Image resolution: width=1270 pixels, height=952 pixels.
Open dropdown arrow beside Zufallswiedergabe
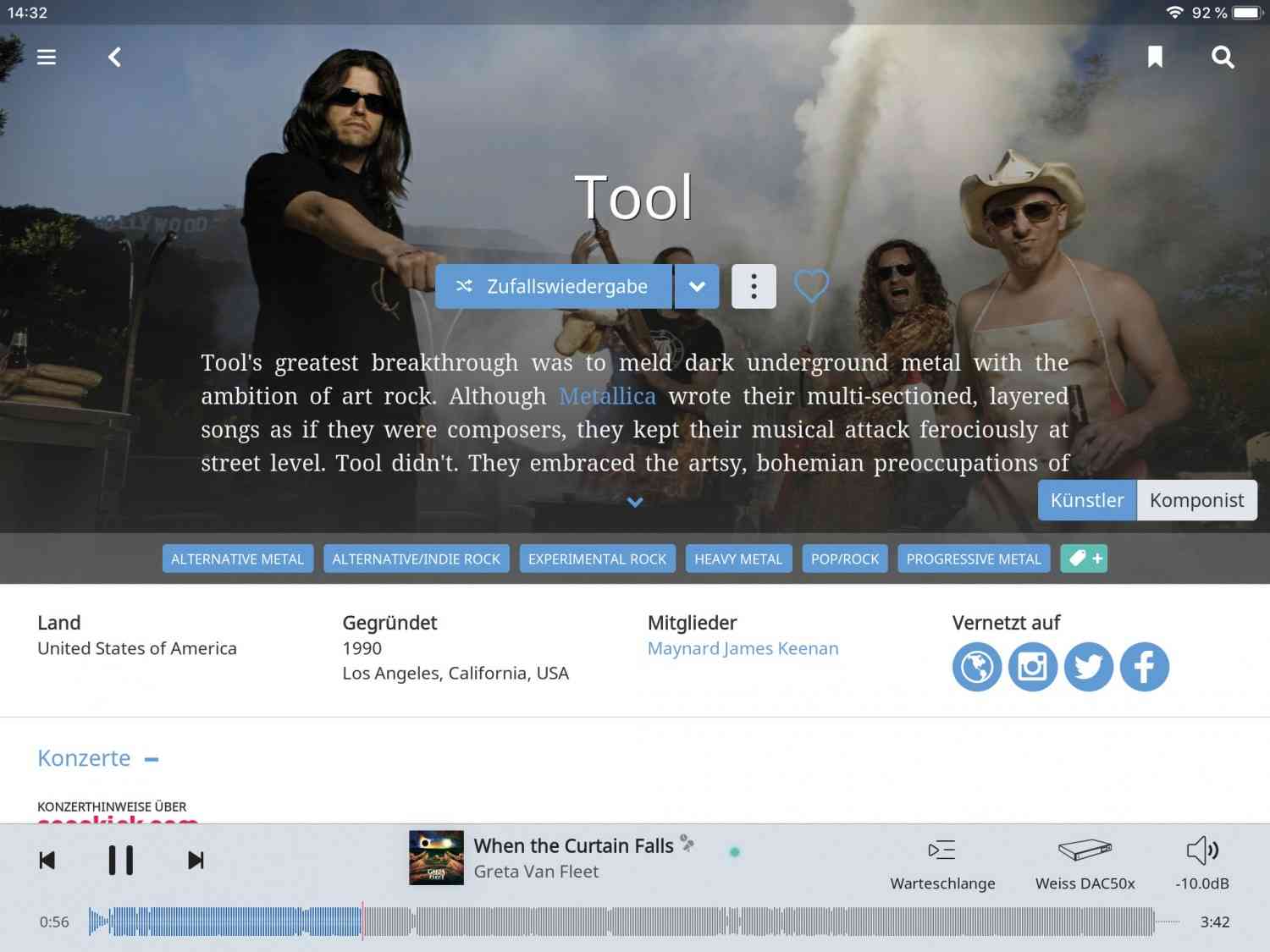697,286
